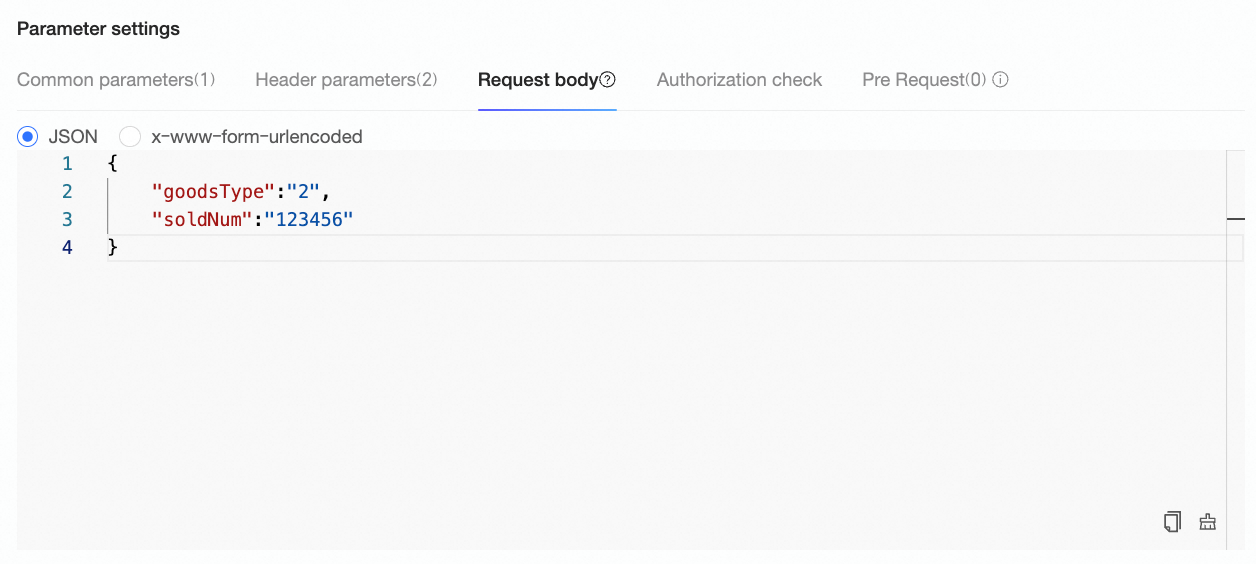Open the Header parameters(2) tab
1256x564 pixels.
point(346,80)
